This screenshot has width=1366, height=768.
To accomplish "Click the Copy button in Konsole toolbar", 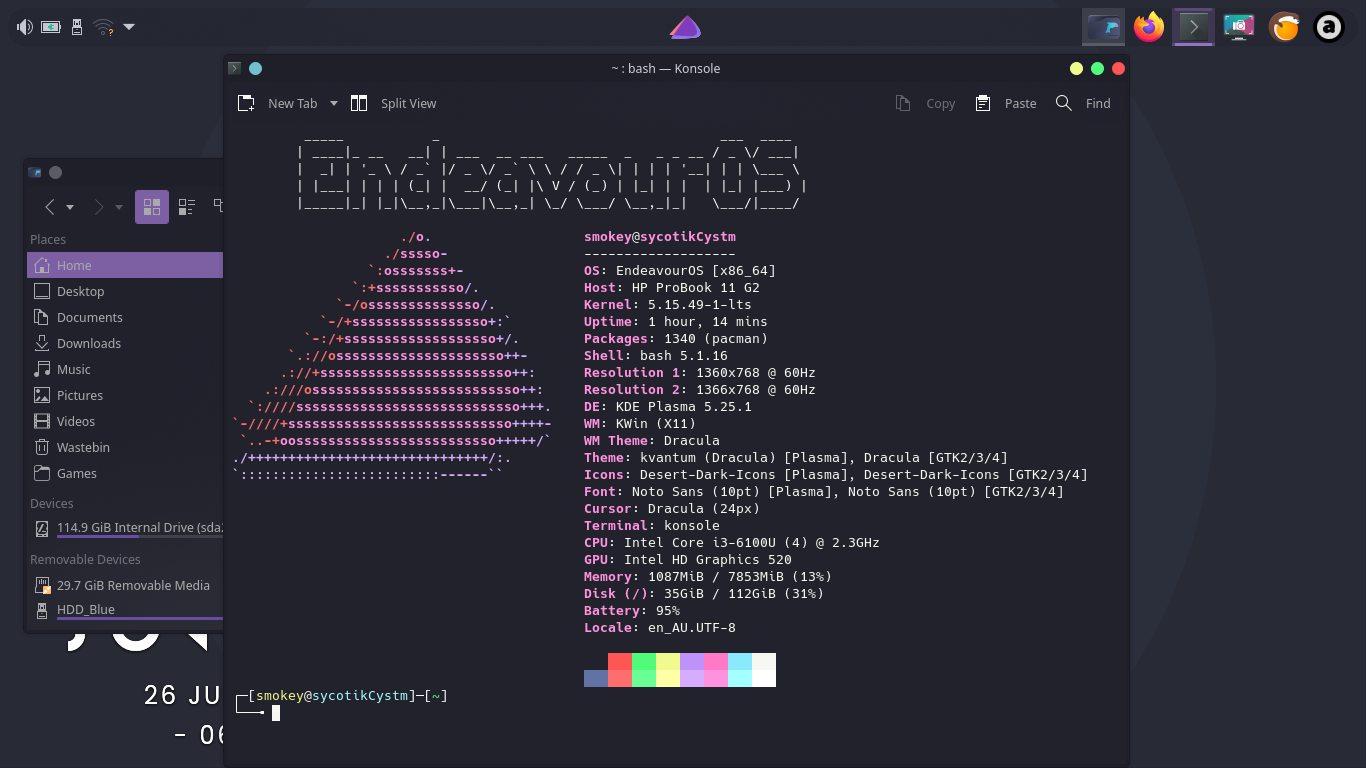I will point(925,103).
